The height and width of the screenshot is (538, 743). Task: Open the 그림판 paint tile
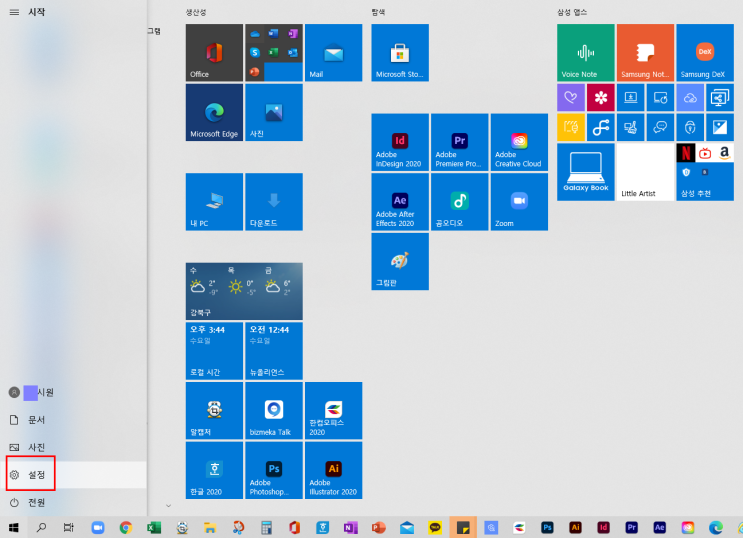(x=400, y=262)
